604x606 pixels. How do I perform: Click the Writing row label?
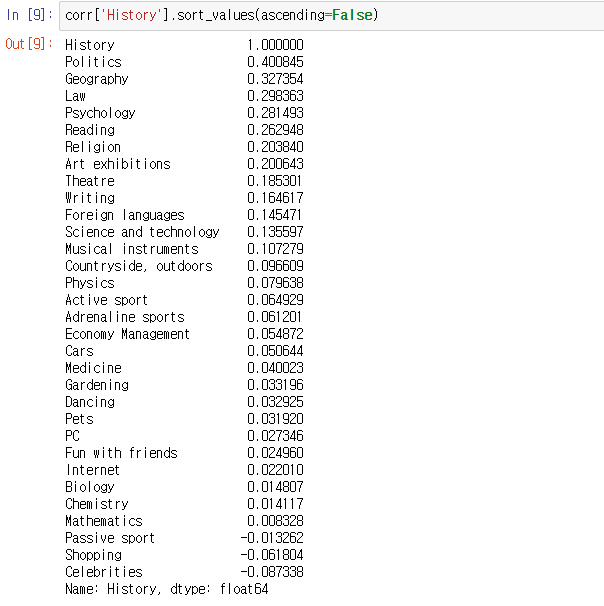point(90,198)
